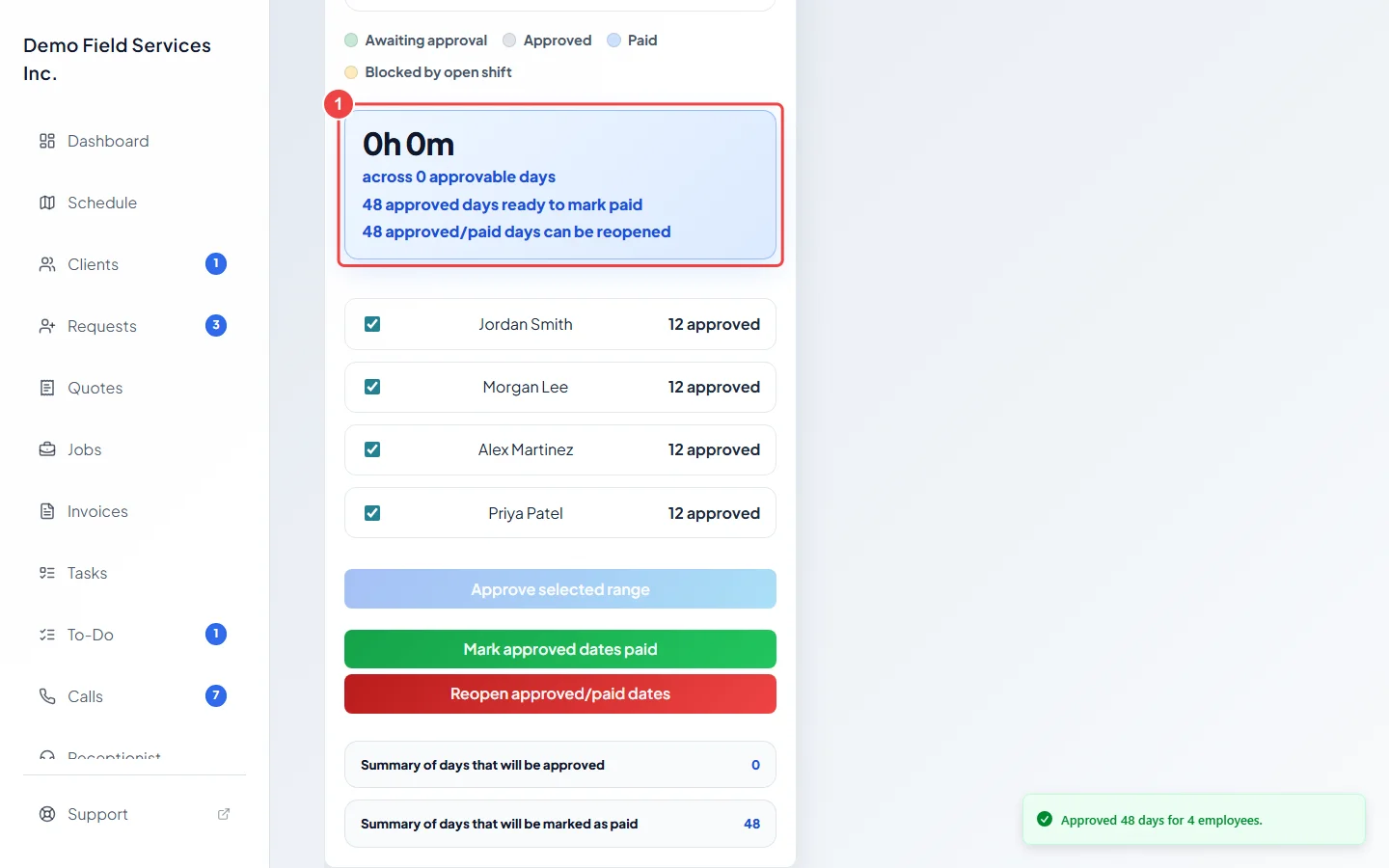
Task: Click the Calls badge showing 7
Action: point(216,696)
